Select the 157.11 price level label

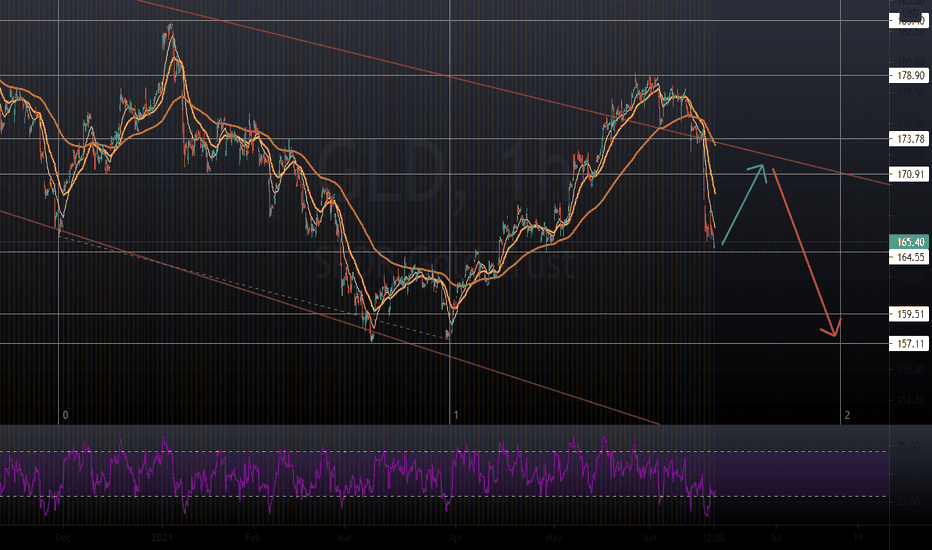tap(909, 344)
